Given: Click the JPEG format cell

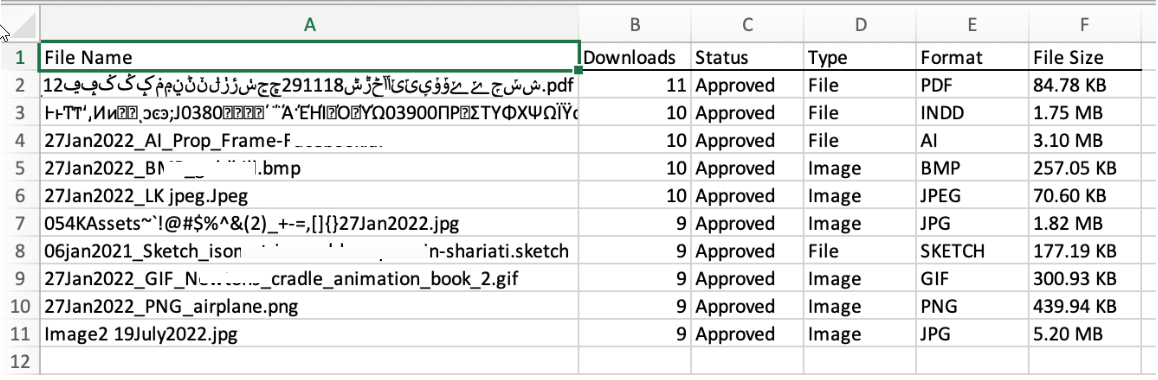Looking at the screenshot, I should tap(972, 196).
